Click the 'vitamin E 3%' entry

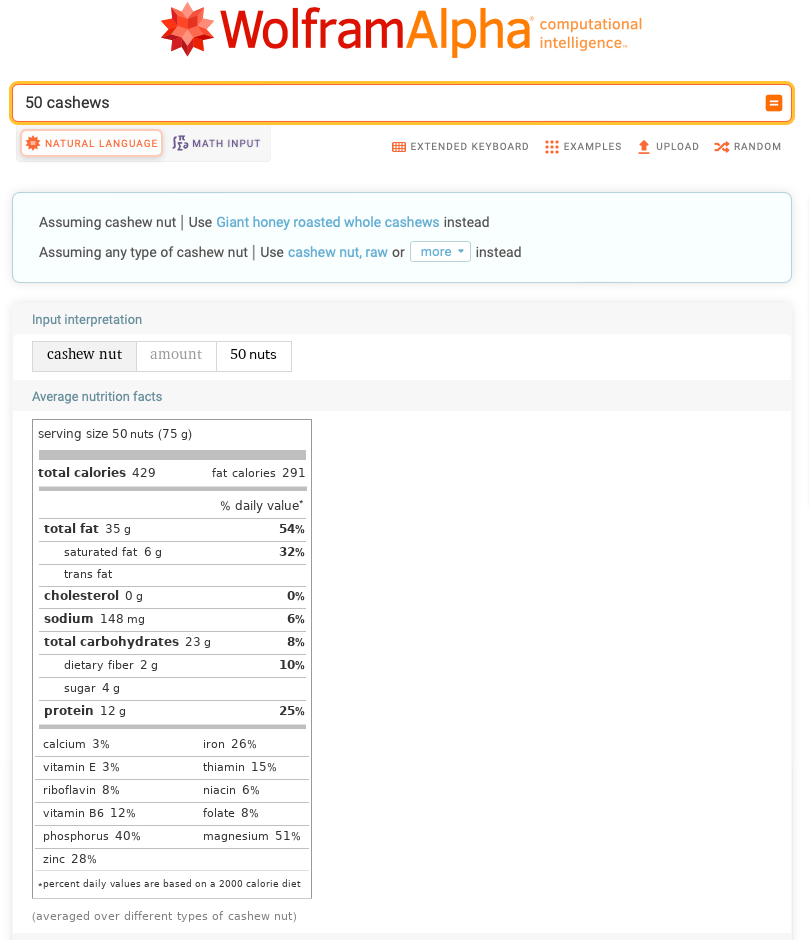(x=81, y=767)
